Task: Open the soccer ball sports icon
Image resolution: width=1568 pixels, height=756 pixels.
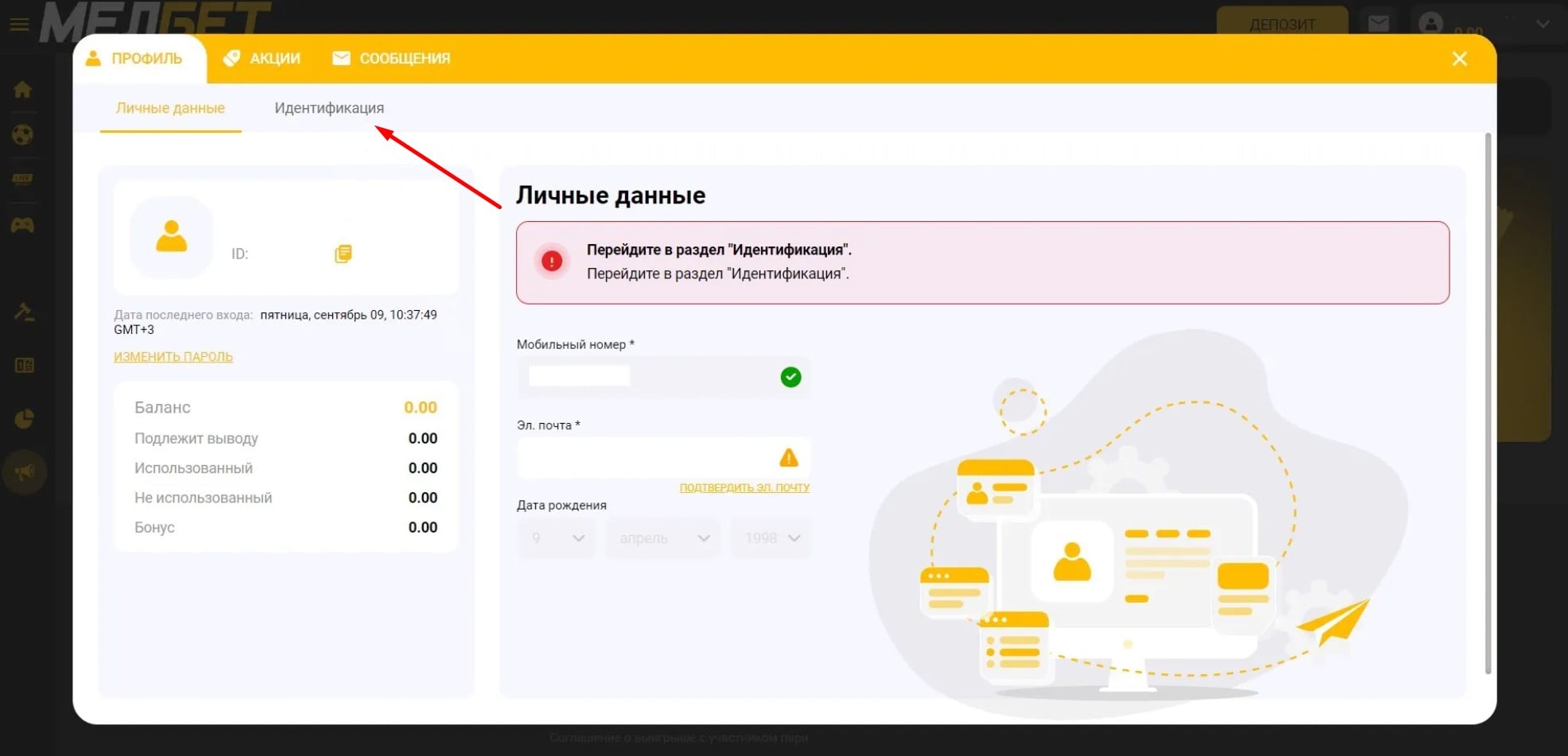Action: 22,135
